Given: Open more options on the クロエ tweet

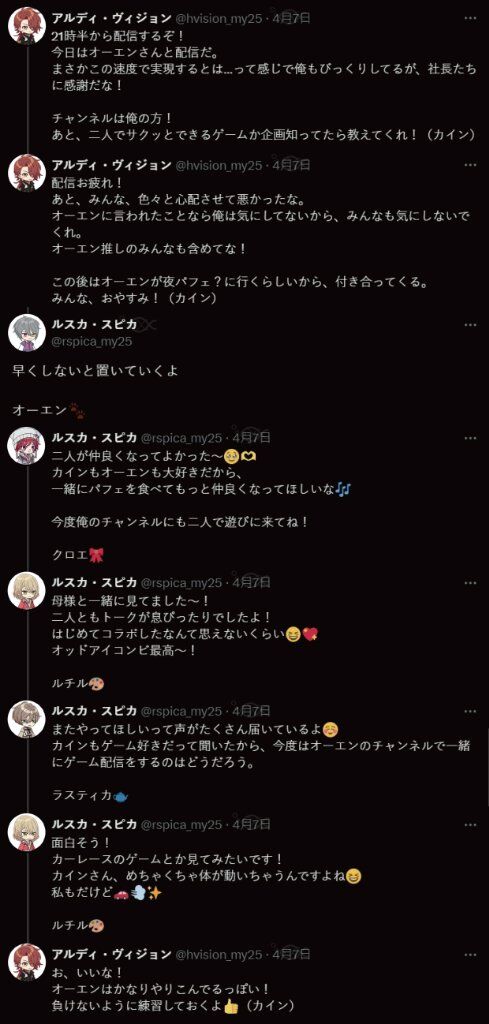Looking at the screenshot, I should [x=470, y=437].
